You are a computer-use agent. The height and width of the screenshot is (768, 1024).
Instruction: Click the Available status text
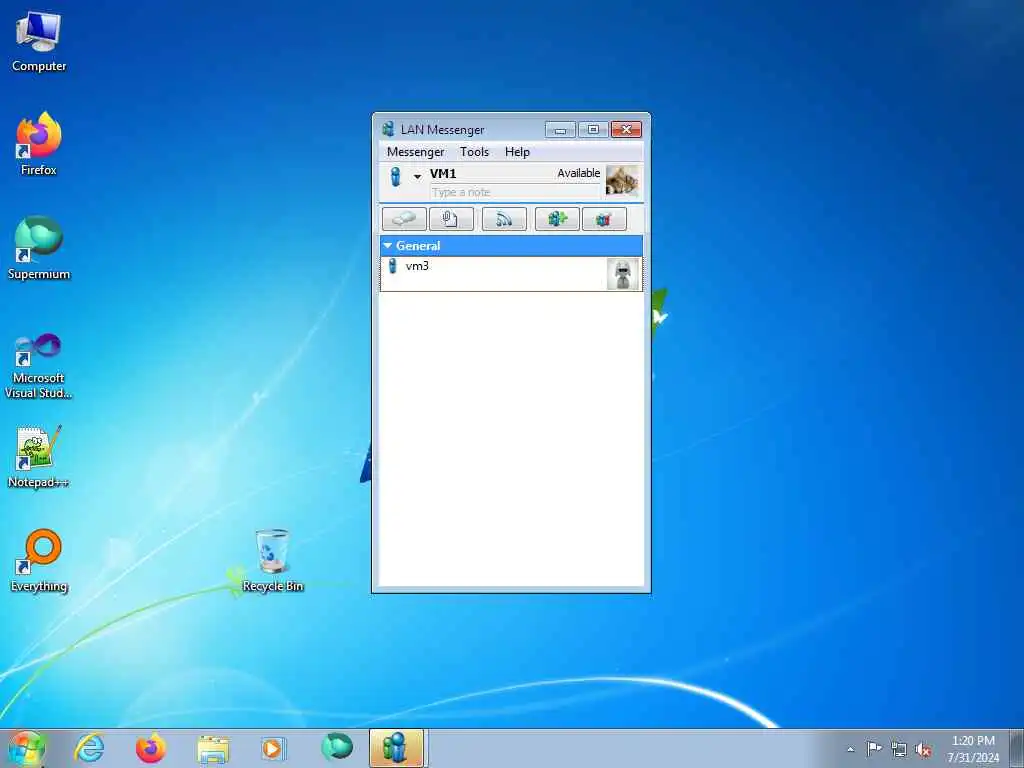click(x=579, y=173)
